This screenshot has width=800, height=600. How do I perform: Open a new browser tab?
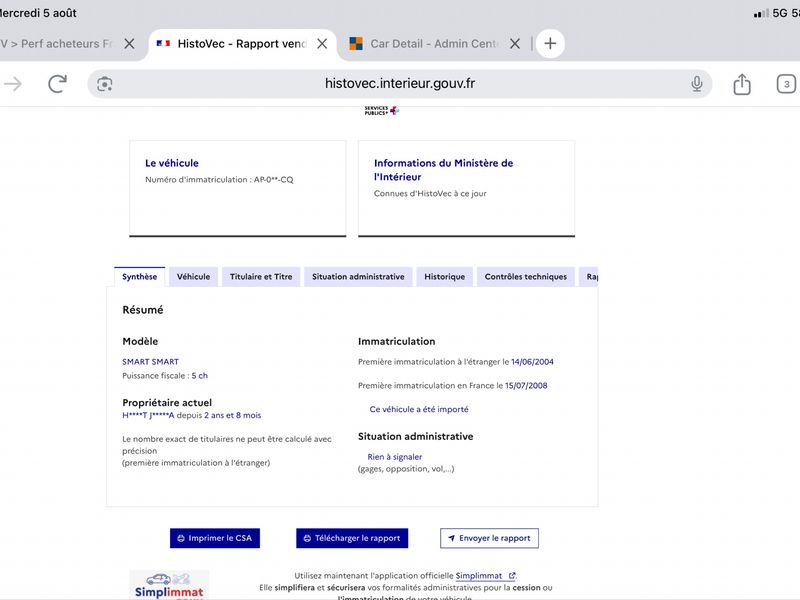pyautogui.click(x=550, y=43)
